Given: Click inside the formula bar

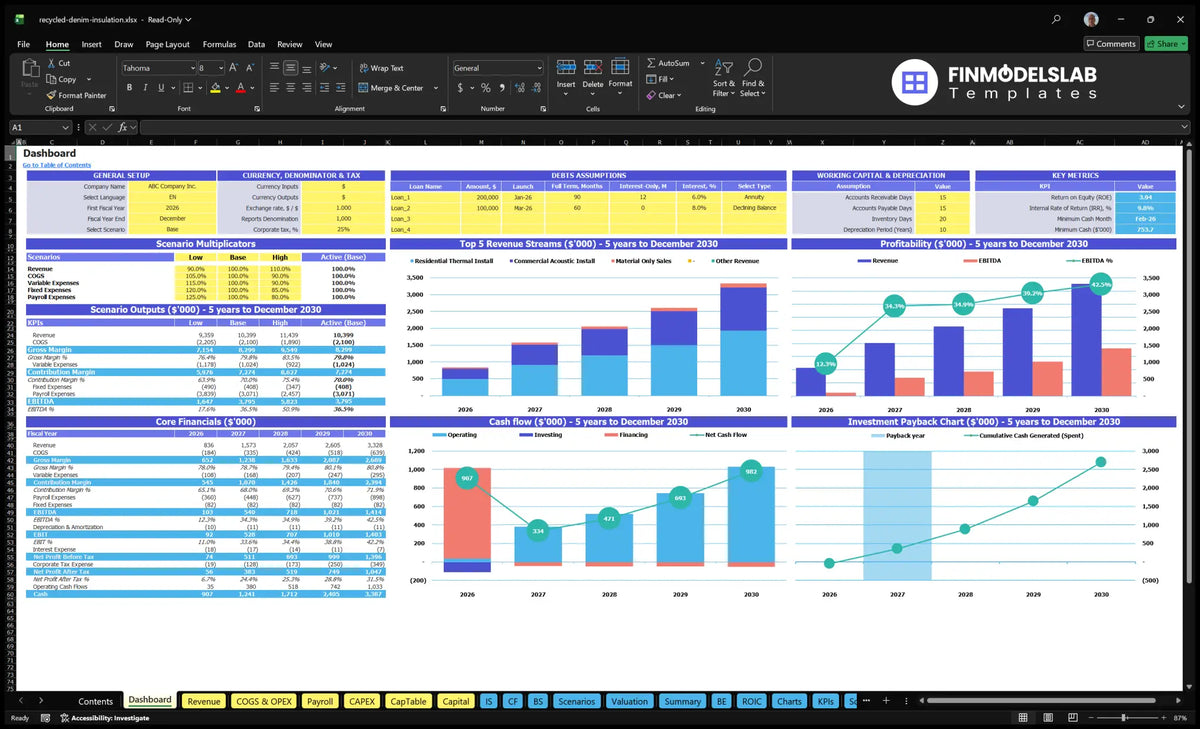Looking at the screenshot, I should point(665,127).
